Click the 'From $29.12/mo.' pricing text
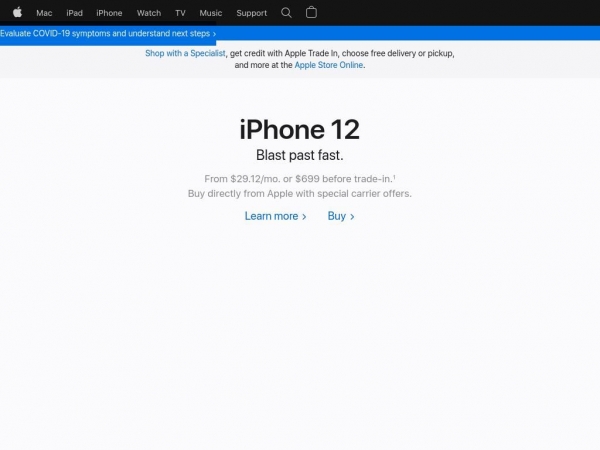Viewport: 600px width, 450px height. (x=300, y=179)
